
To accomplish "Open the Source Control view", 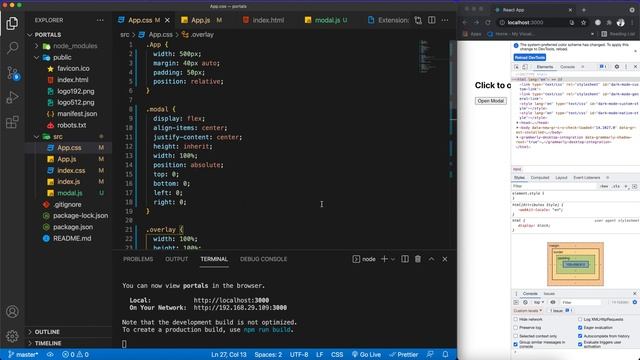I will pos(12,73).
